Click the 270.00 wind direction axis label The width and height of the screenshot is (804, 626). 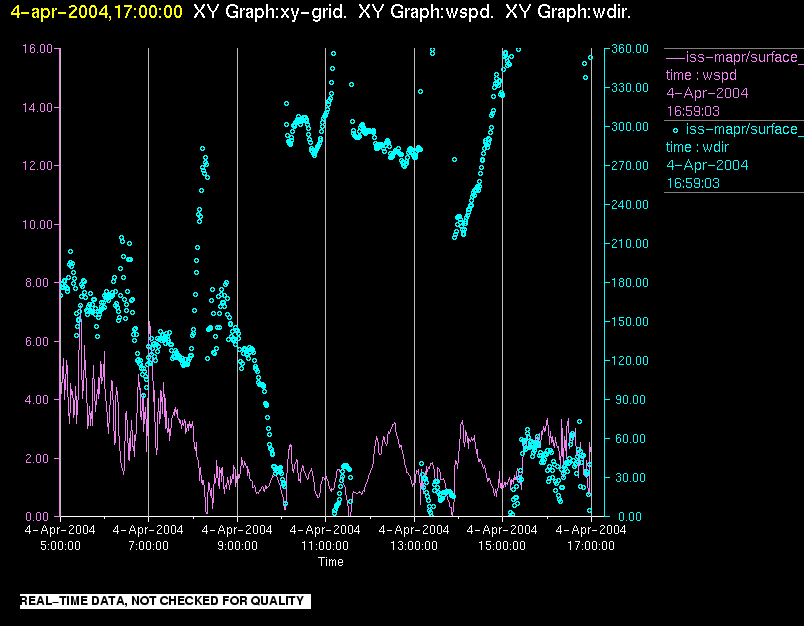coord(630,166)
